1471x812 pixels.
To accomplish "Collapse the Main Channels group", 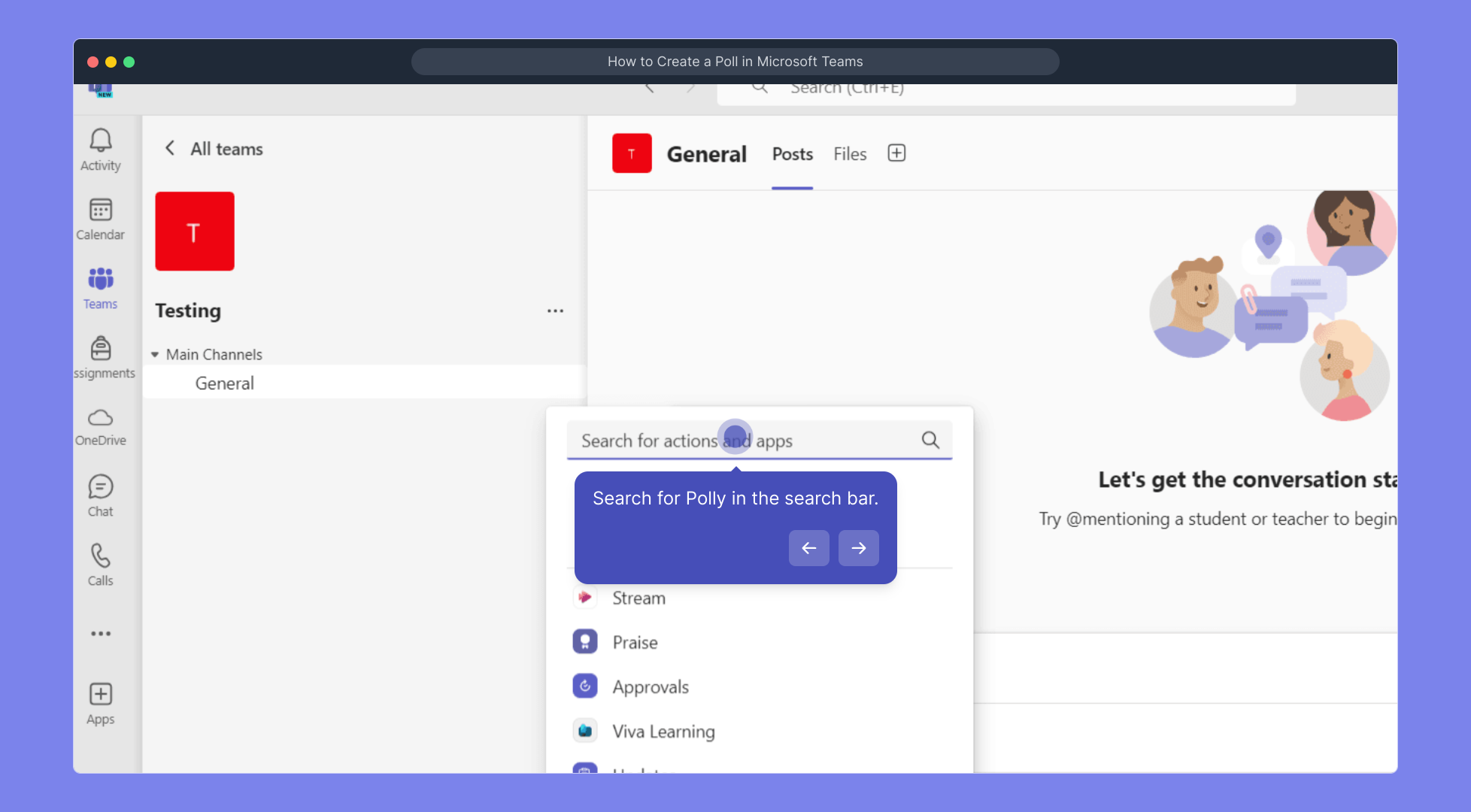I will (x=155, y=353).
